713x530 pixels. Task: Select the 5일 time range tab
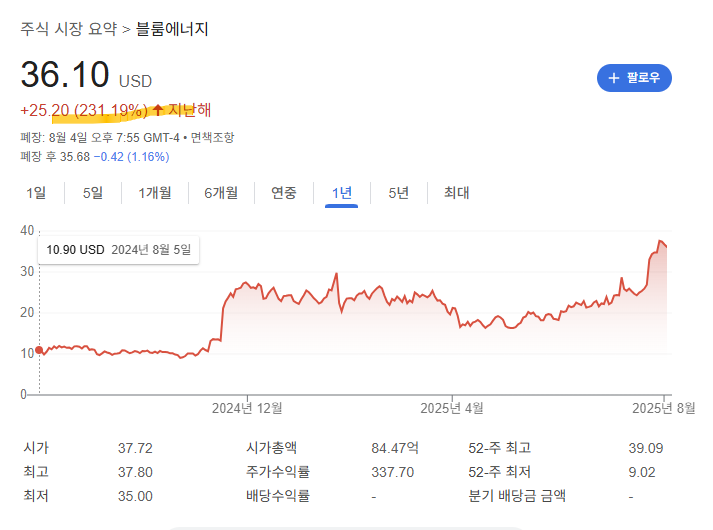coord(93,193)
